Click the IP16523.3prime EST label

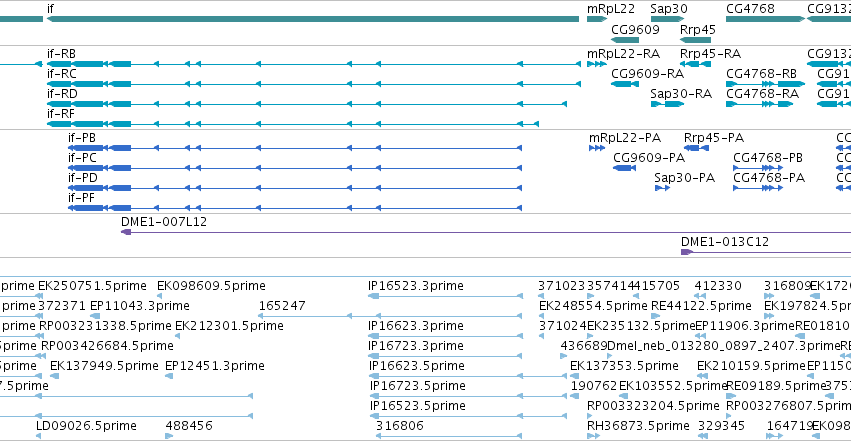pyautogui.click(x=416, y=286)
